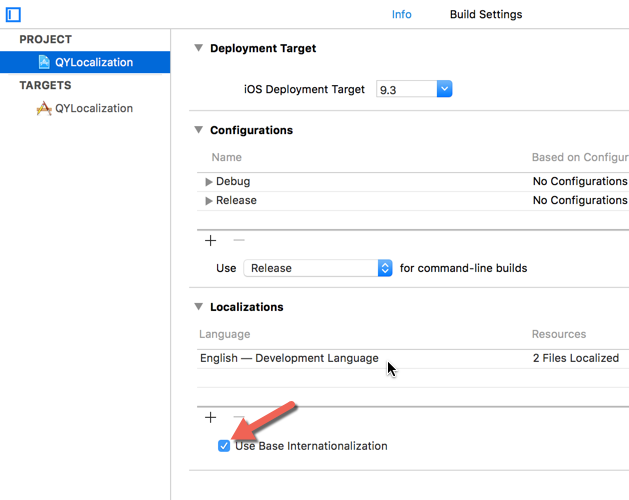This screenshot has height=500, width=629.
Task: Click the Based on Configuration column header
Action: (x=580, y=157)
